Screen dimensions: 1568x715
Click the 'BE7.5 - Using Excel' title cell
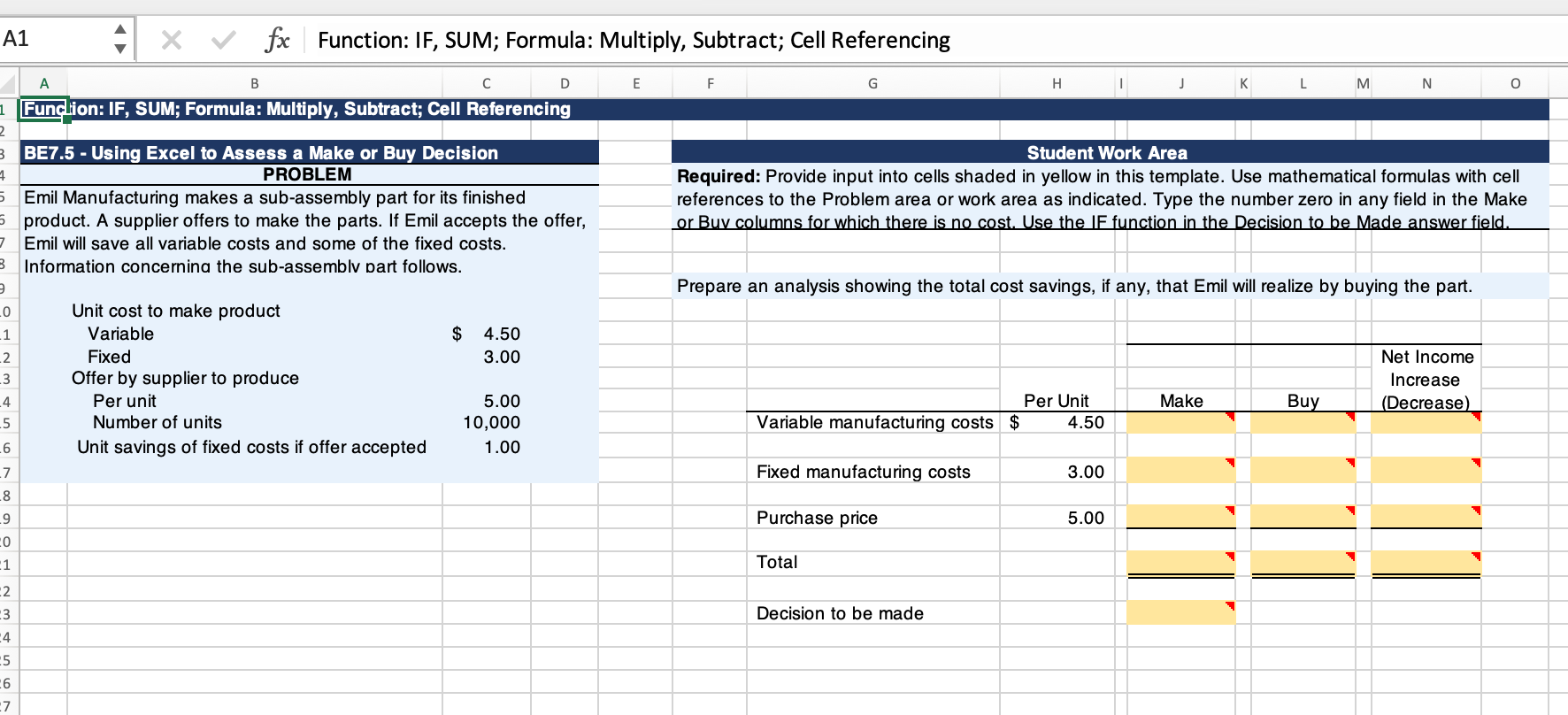(309, 152)
